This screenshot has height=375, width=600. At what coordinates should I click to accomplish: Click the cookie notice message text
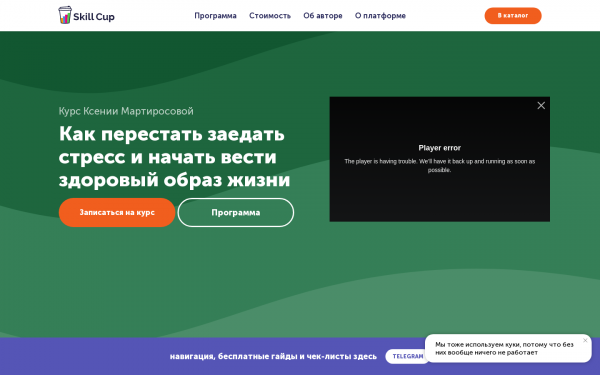click(504, 348)
